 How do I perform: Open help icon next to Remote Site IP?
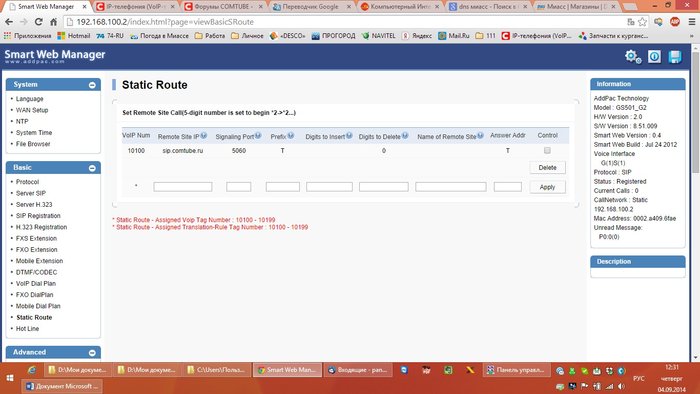[204, 136]
